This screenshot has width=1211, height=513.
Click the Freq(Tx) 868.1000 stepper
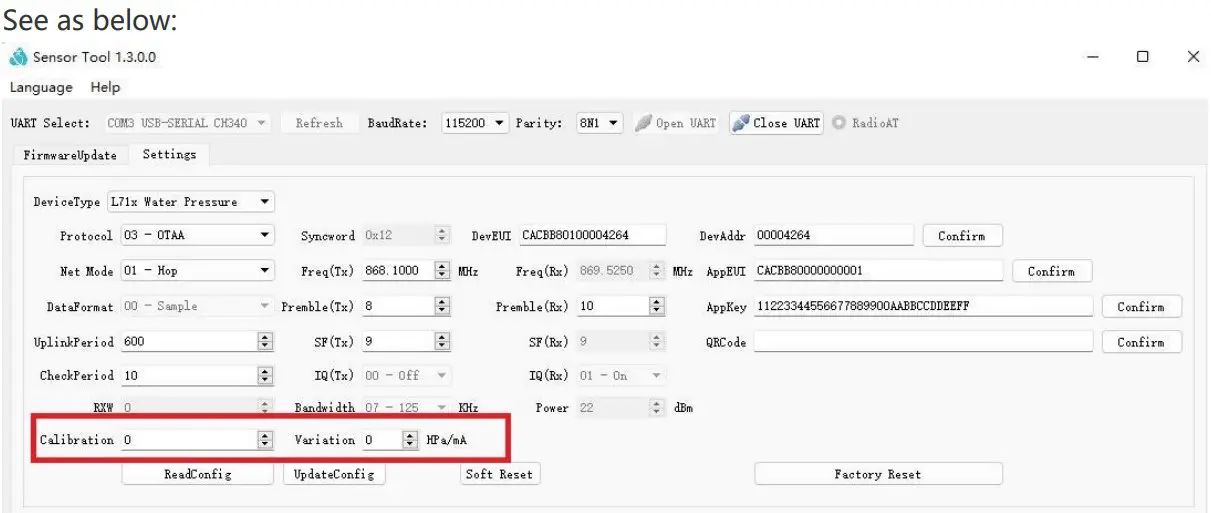(442, 271)
